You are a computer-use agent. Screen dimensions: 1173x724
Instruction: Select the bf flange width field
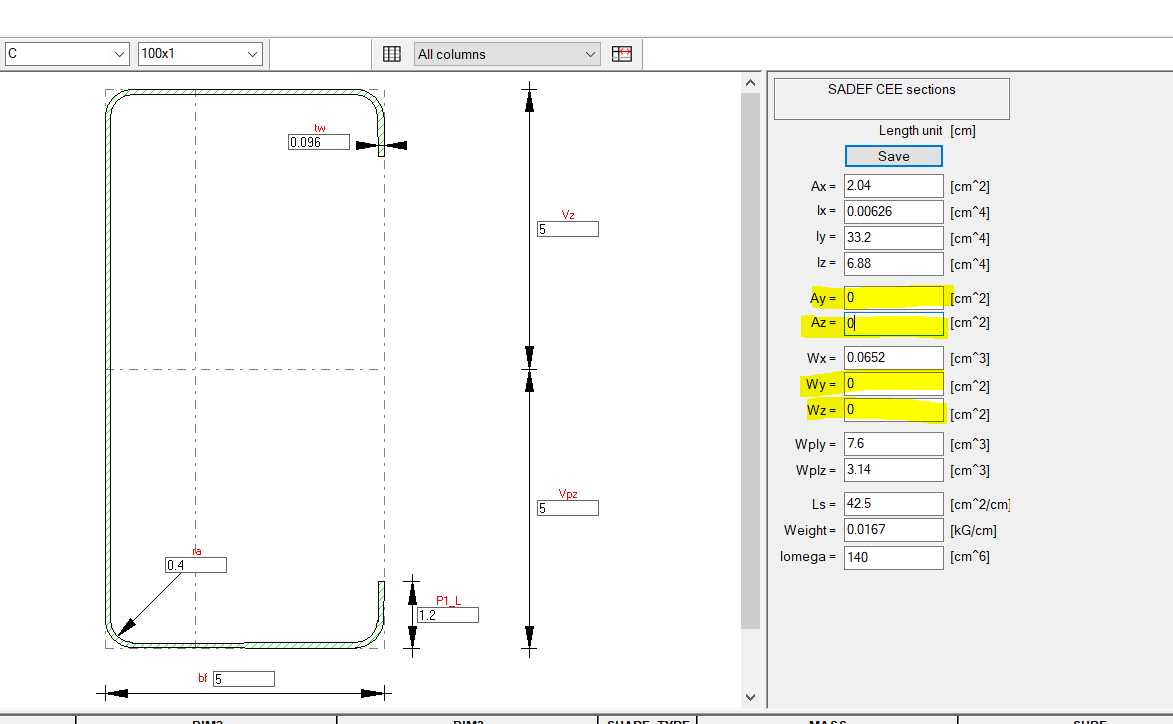(x=244, y=678)
